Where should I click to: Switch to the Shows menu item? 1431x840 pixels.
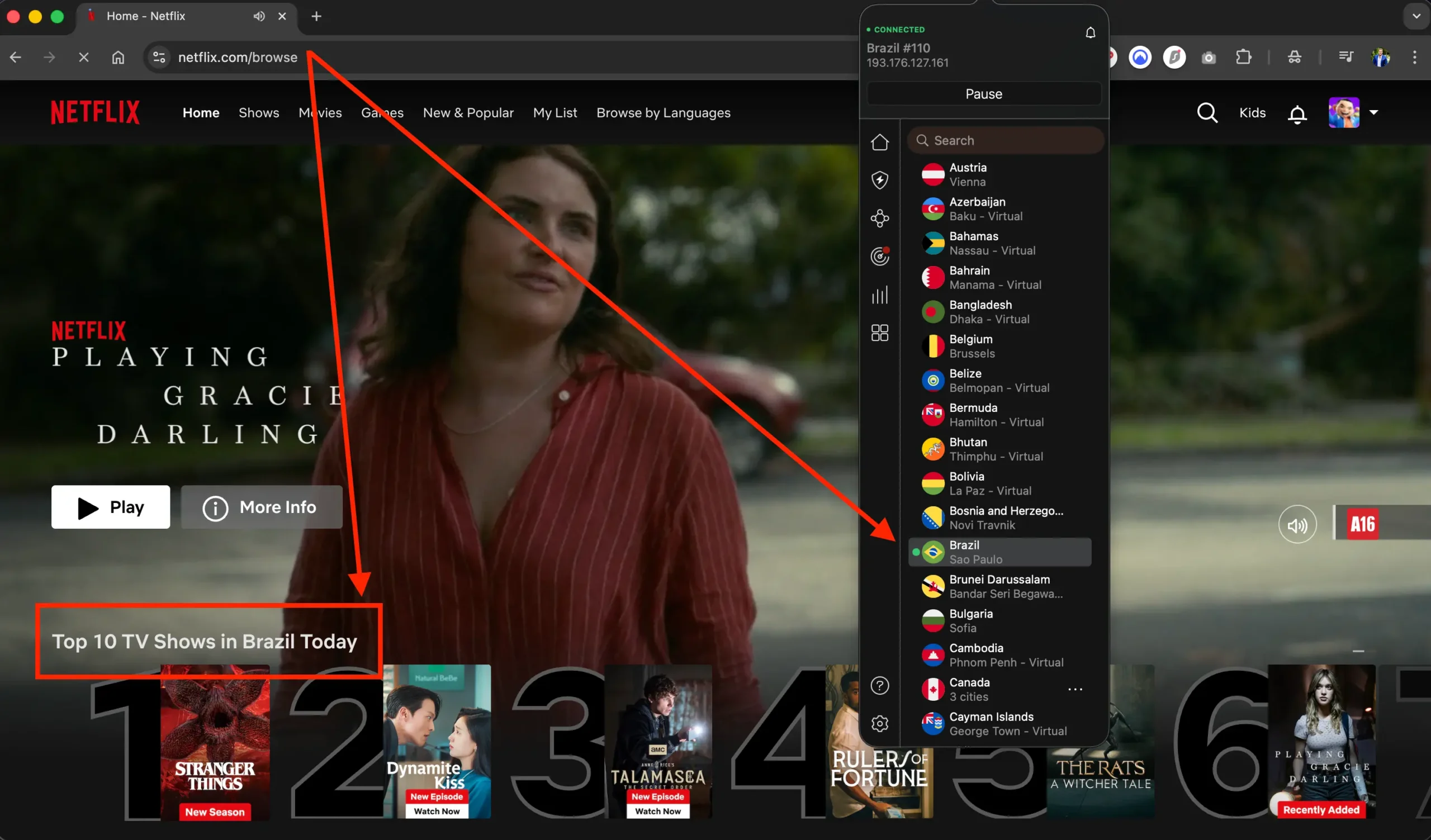pos(259,112)
